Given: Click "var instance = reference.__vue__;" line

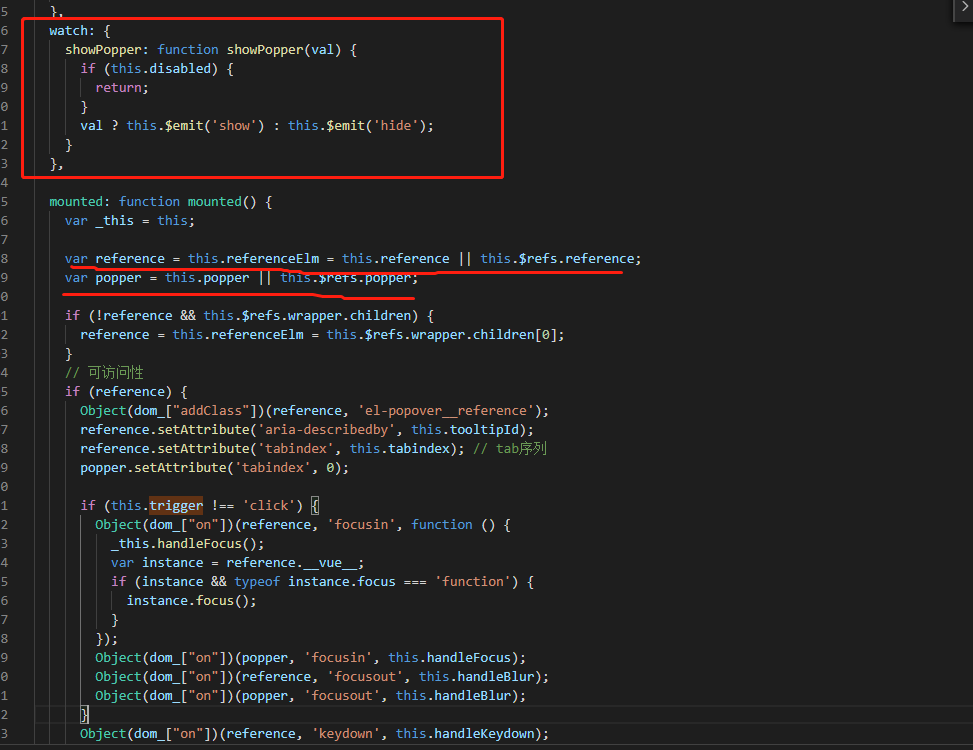Looking at the screenshot, I should tap(238, 563).
